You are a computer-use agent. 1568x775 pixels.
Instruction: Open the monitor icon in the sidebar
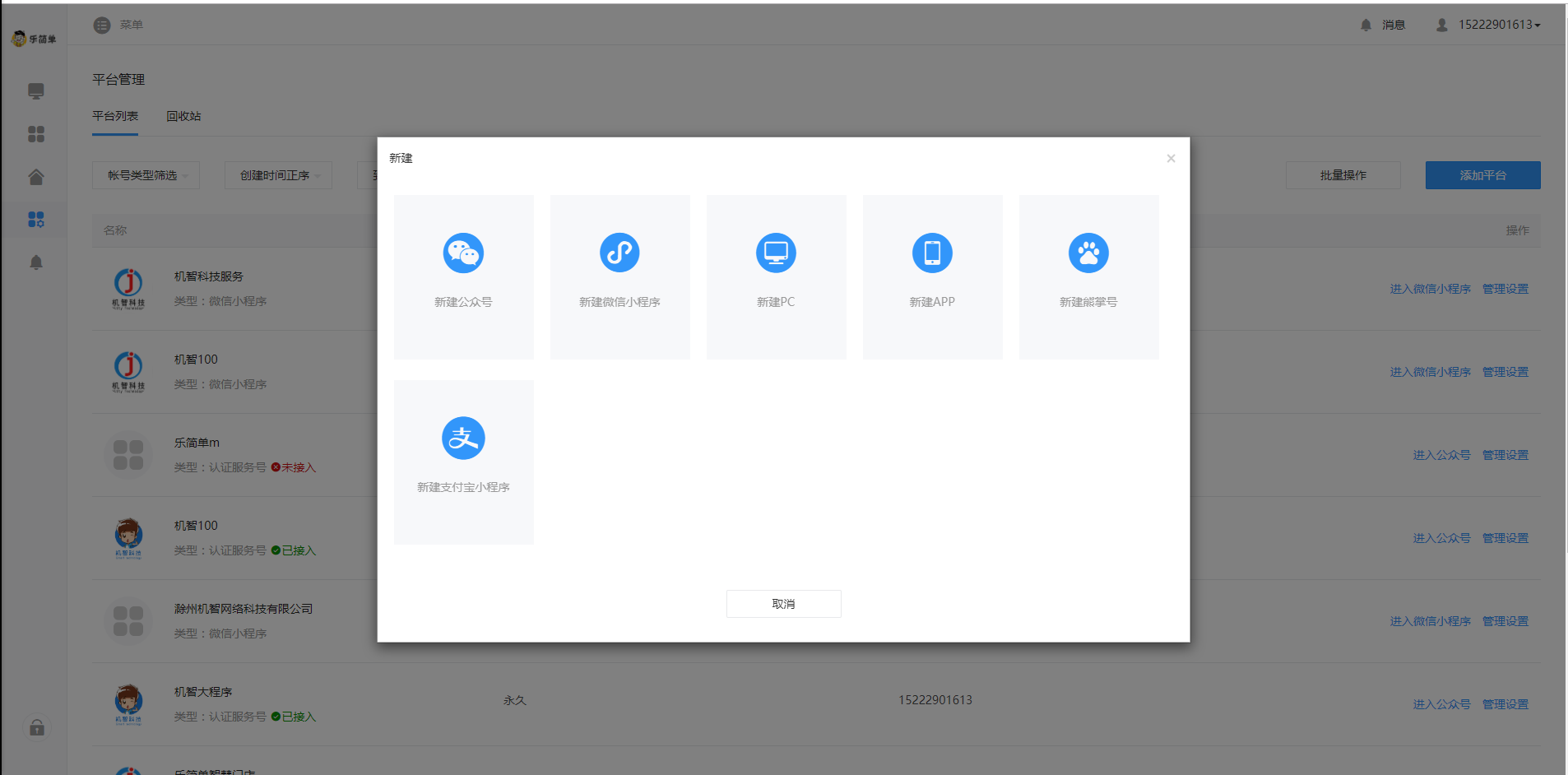tap(36, 91)
